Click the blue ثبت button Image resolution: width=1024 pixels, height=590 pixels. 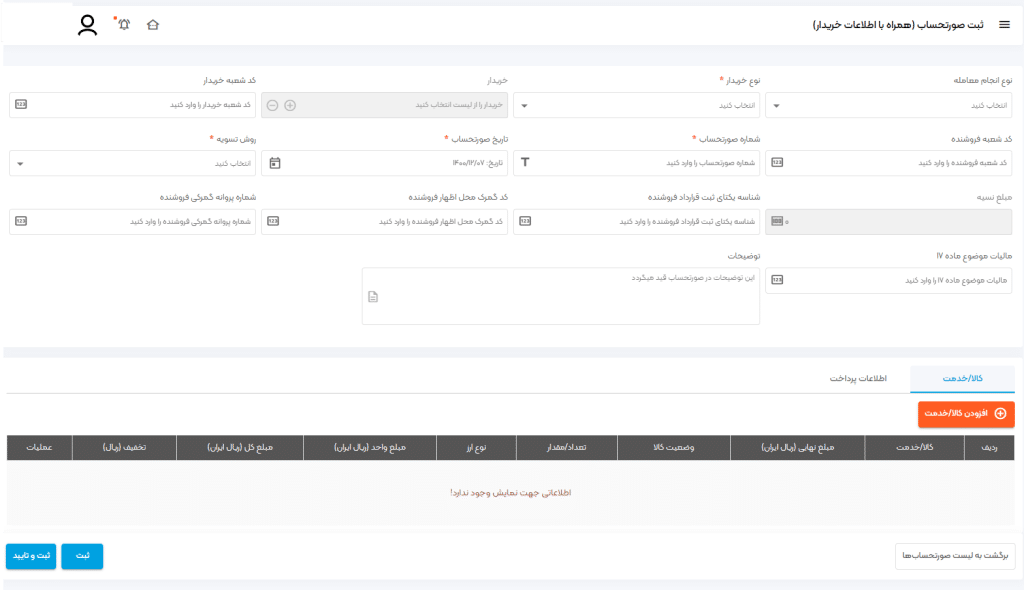pos(82,556)
